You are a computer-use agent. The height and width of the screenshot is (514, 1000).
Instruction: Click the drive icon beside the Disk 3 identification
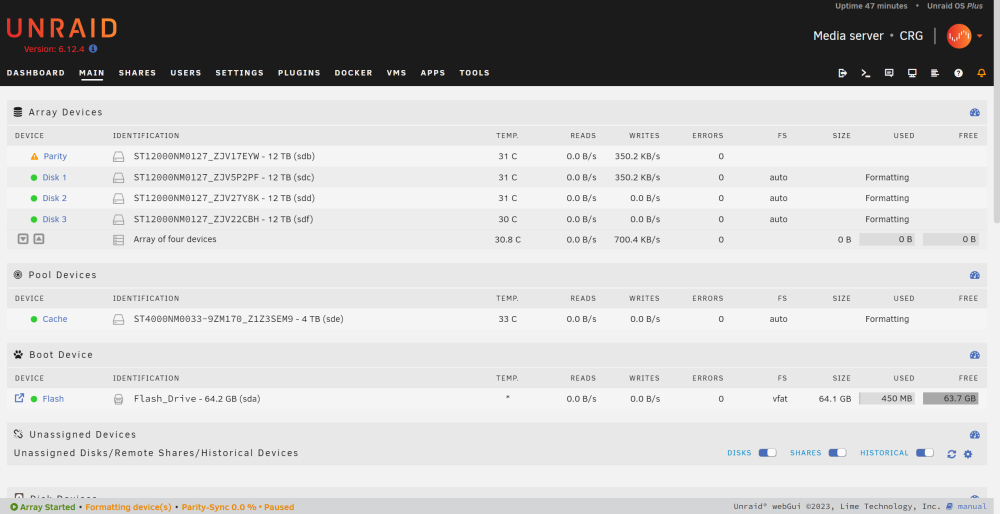pyautogui.click(x=119, y=219)
